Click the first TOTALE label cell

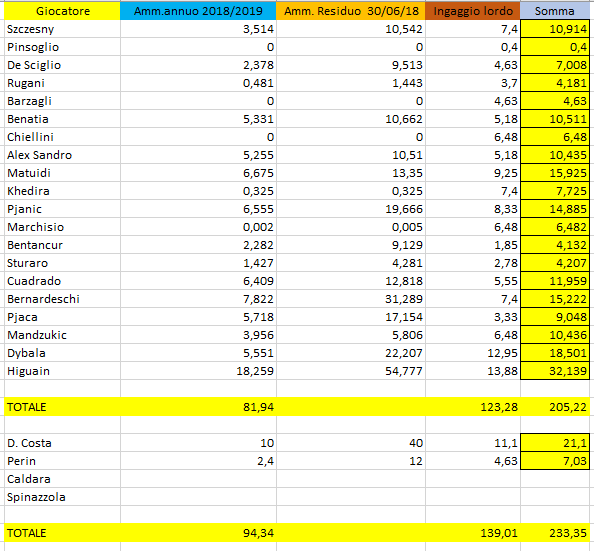pos(63,407)
